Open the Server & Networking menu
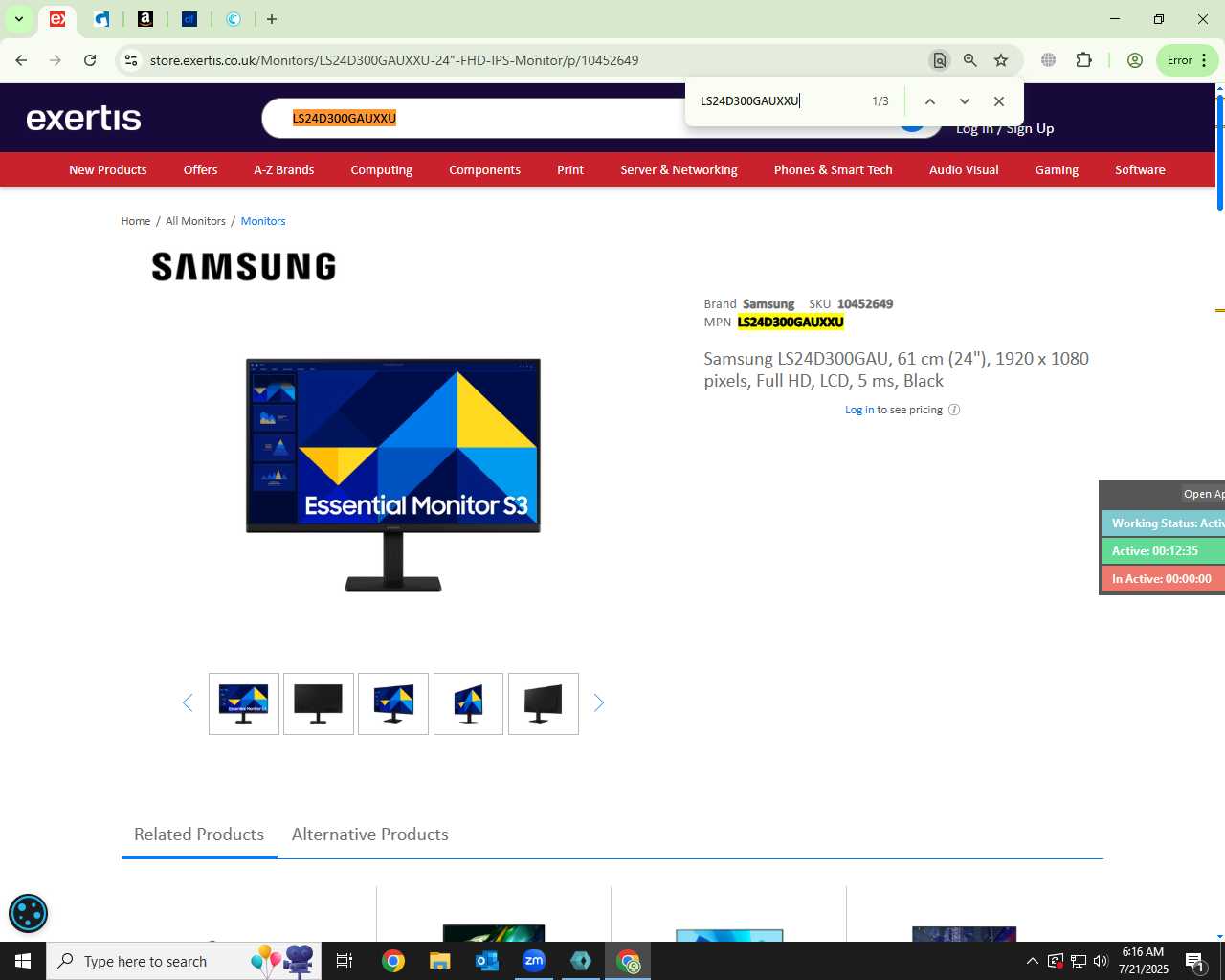The image size is (1225, 980). click(x=679, y=169)
